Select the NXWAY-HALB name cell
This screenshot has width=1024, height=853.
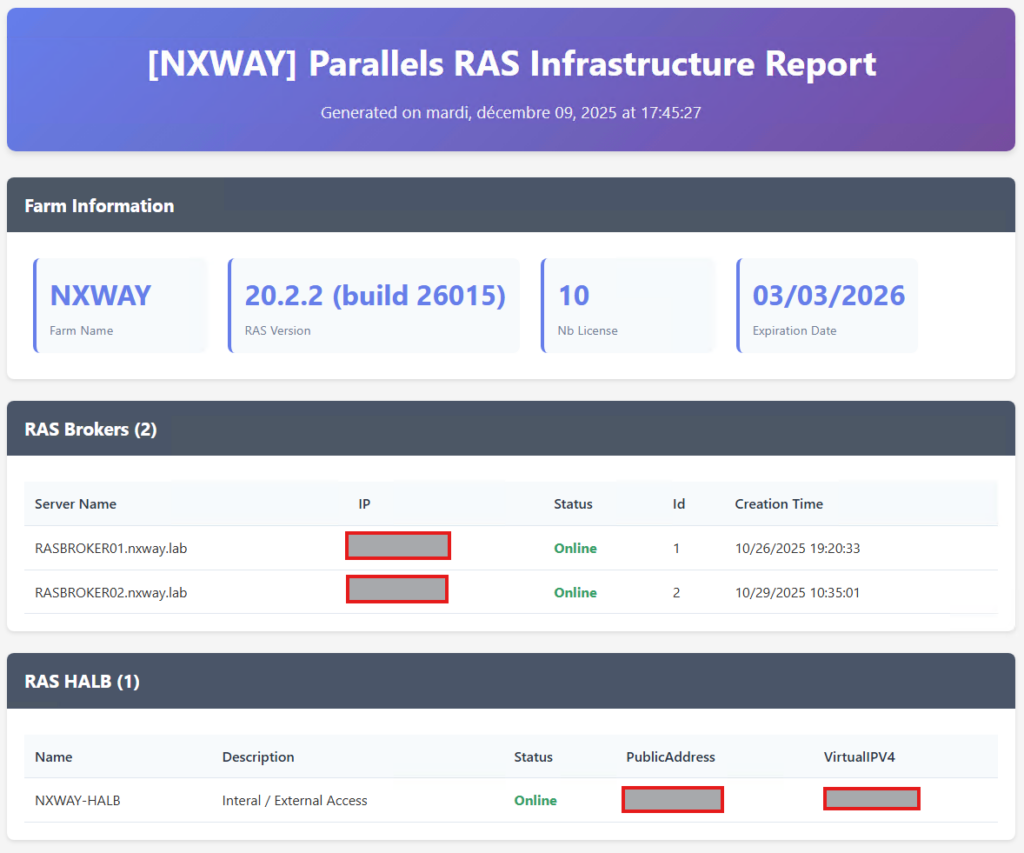coord(77,800)
